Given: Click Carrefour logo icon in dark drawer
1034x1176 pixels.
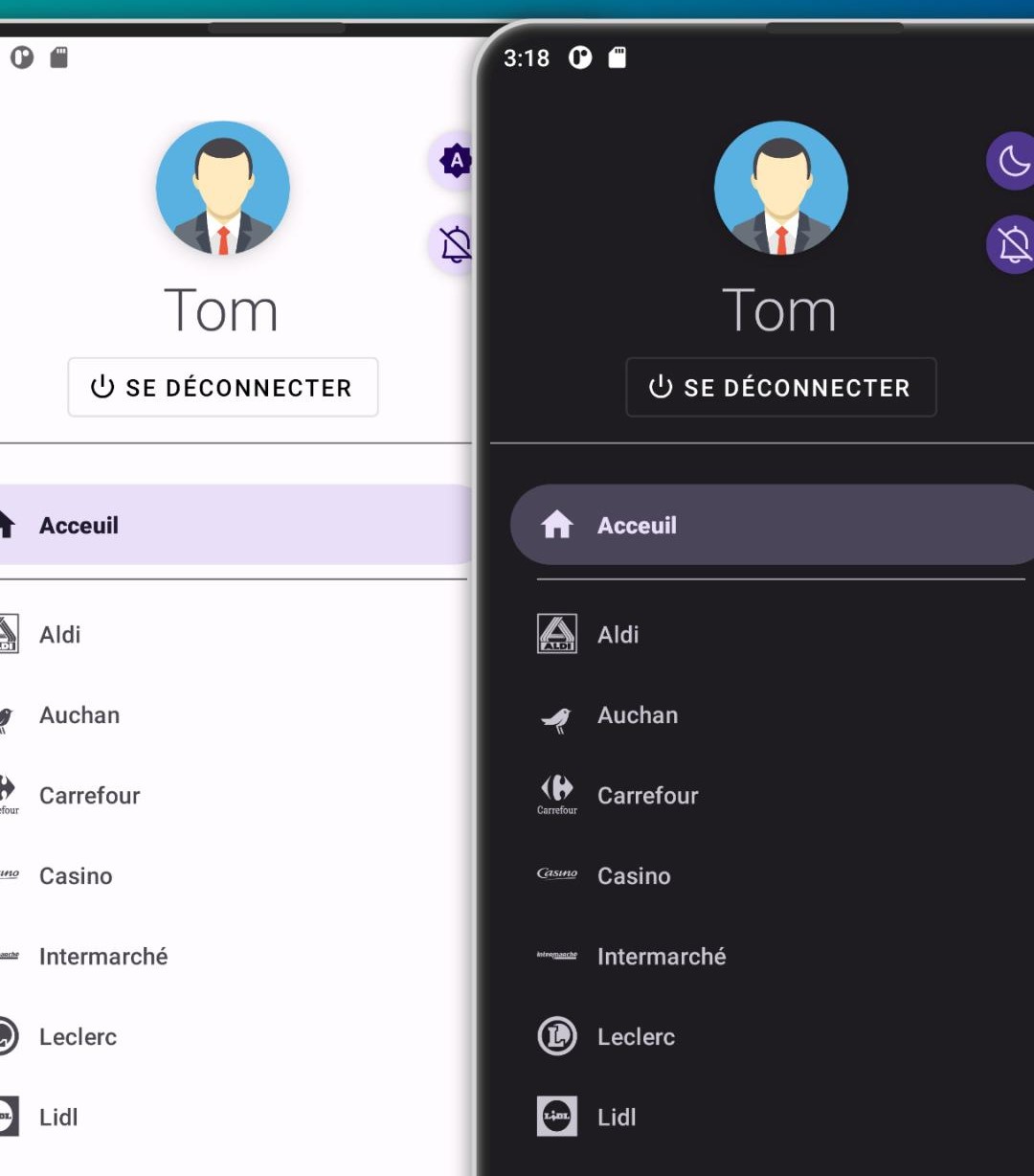Looking at the screenshot, I should (557, 795).
